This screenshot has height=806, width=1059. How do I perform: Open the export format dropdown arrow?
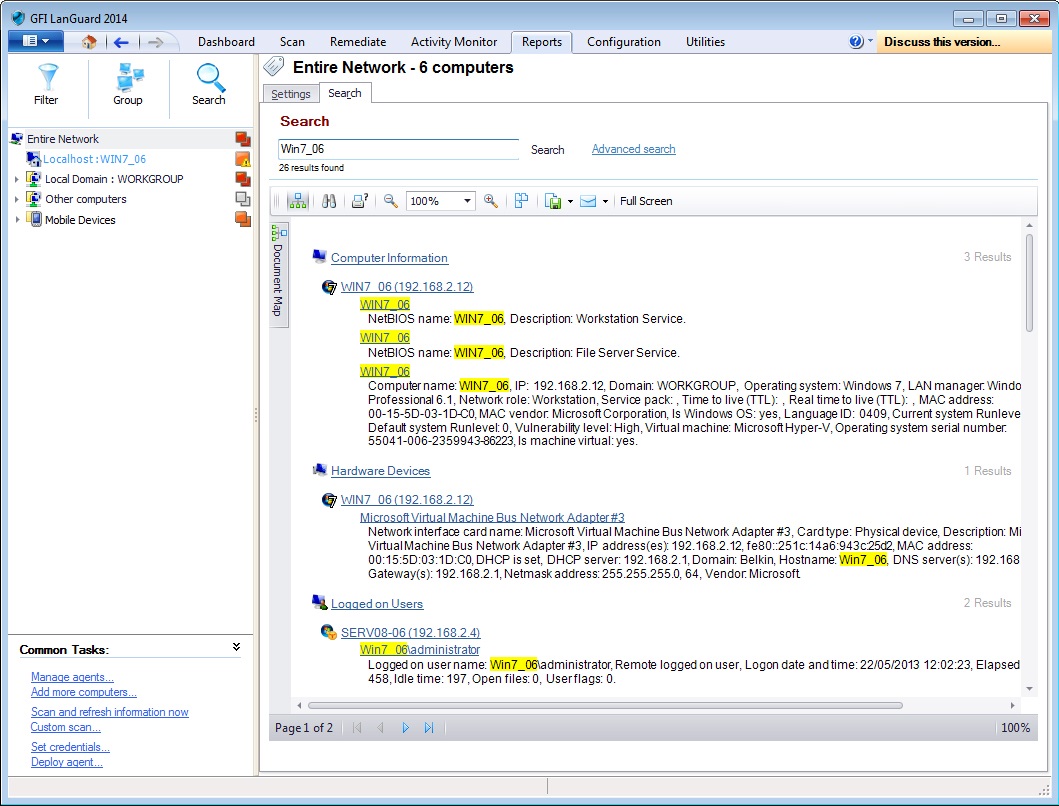point(570,201)
